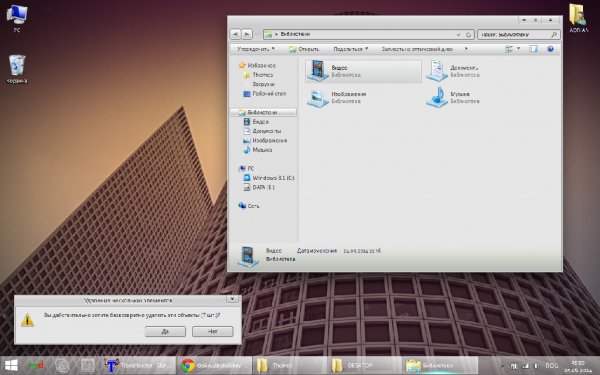This screenshot has width=600, height=375.
Task: Click the fourth pinned taskbar icon
Action: (x=87, y=365)
